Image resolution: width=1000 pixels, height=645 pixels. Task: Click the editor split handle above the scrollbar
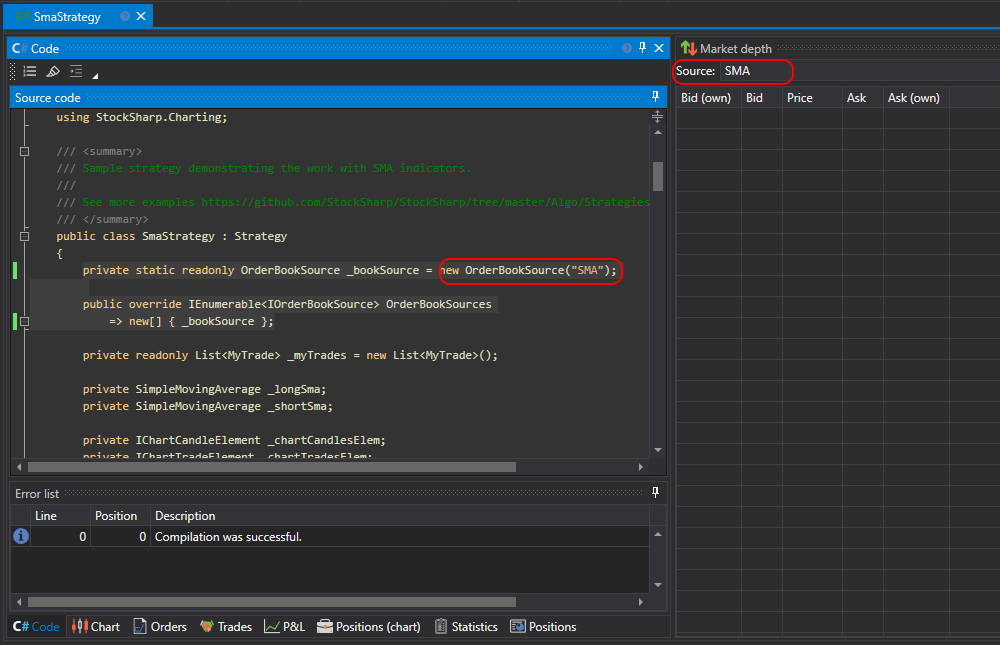(658, 117)
